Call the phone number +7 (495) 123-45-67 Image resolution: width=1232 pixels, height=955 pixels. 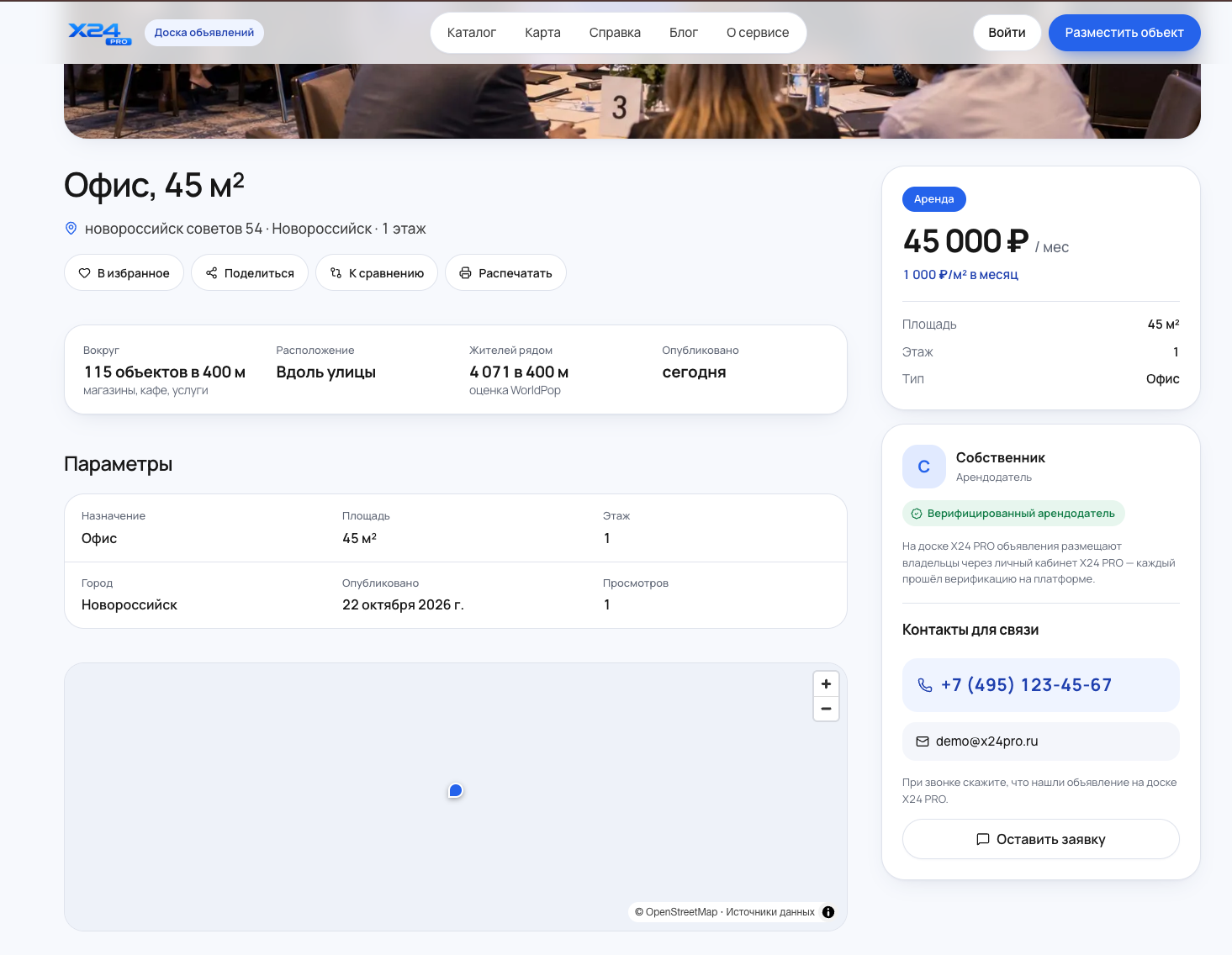click(x=1040, y=685)
